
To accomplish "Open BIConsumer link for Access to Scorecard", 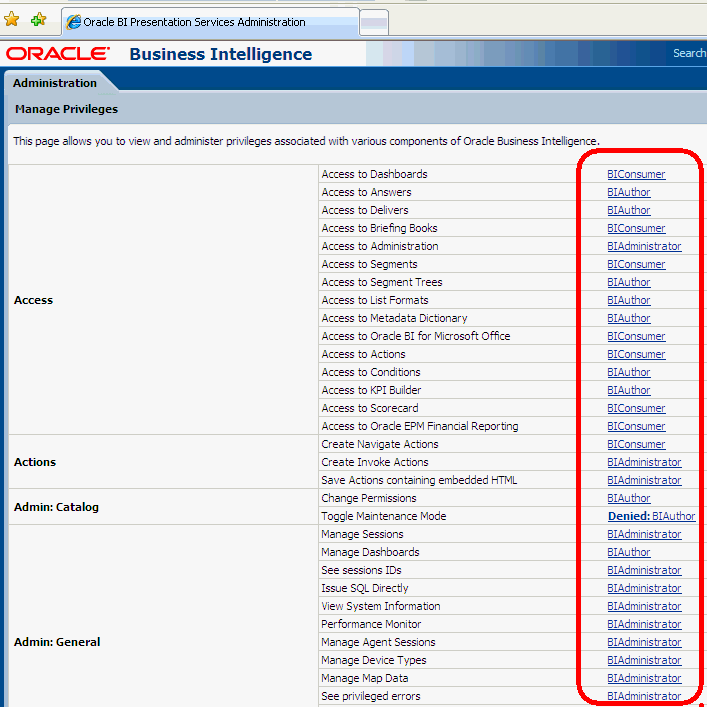I will 636,409.
